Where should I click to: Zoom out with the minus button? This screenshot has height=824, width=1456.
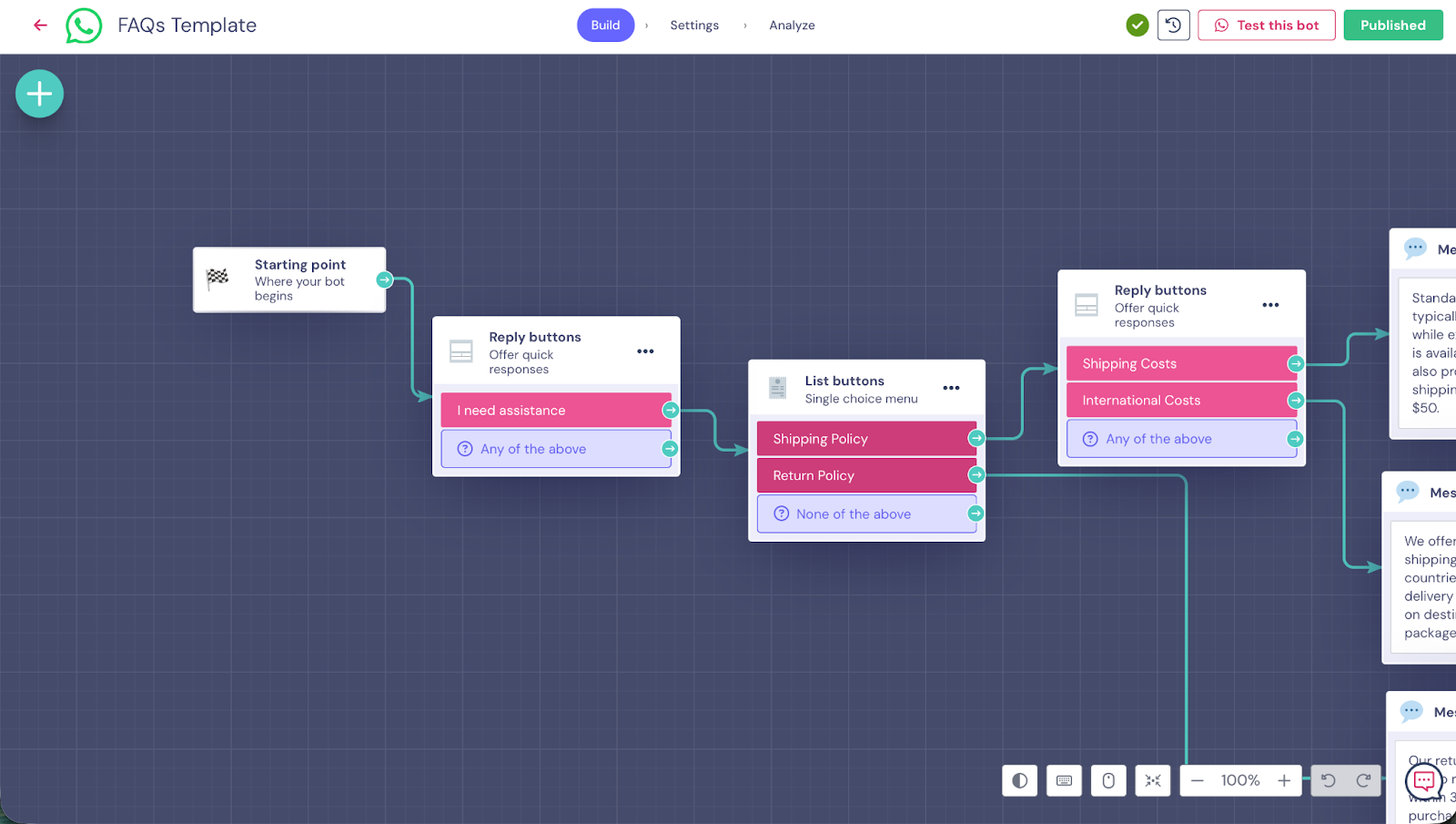(x=1198, y=780)
